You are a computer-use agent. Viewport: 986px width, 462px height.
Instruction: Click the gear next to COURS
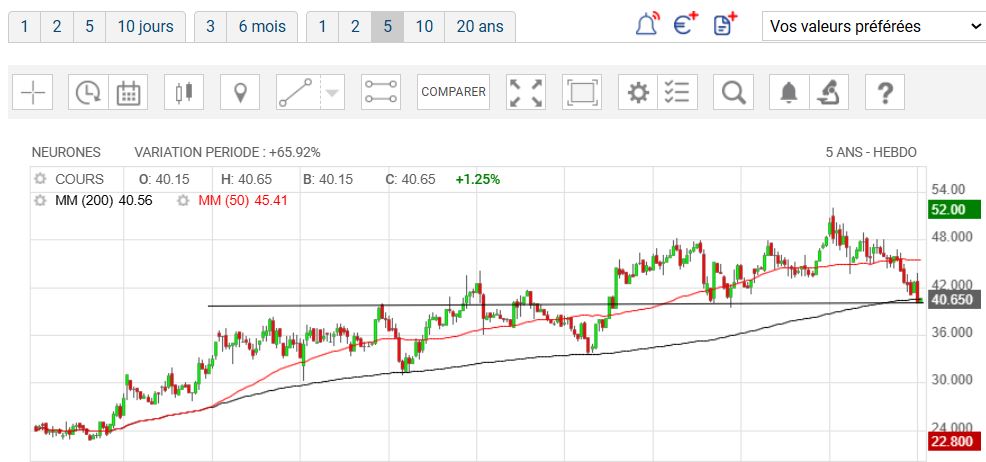point(40,180)
